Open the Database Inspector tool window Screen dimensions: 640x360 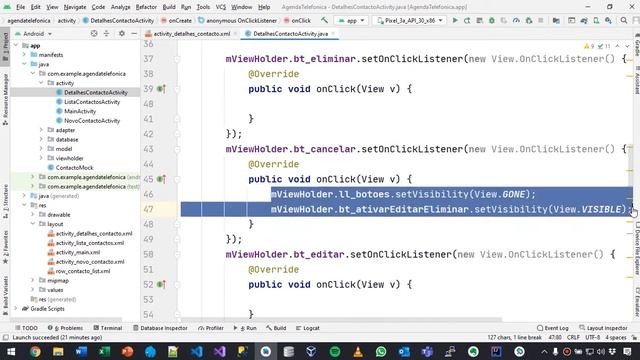(x=160, y=328)
